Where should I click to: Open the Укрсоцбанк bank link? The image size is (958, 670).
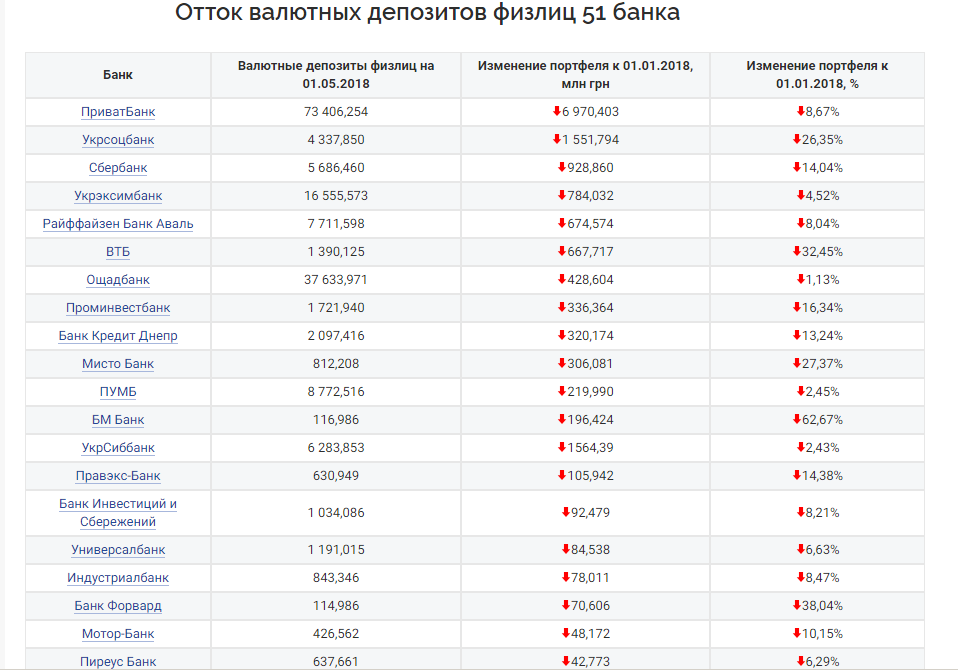coord(118,140)
